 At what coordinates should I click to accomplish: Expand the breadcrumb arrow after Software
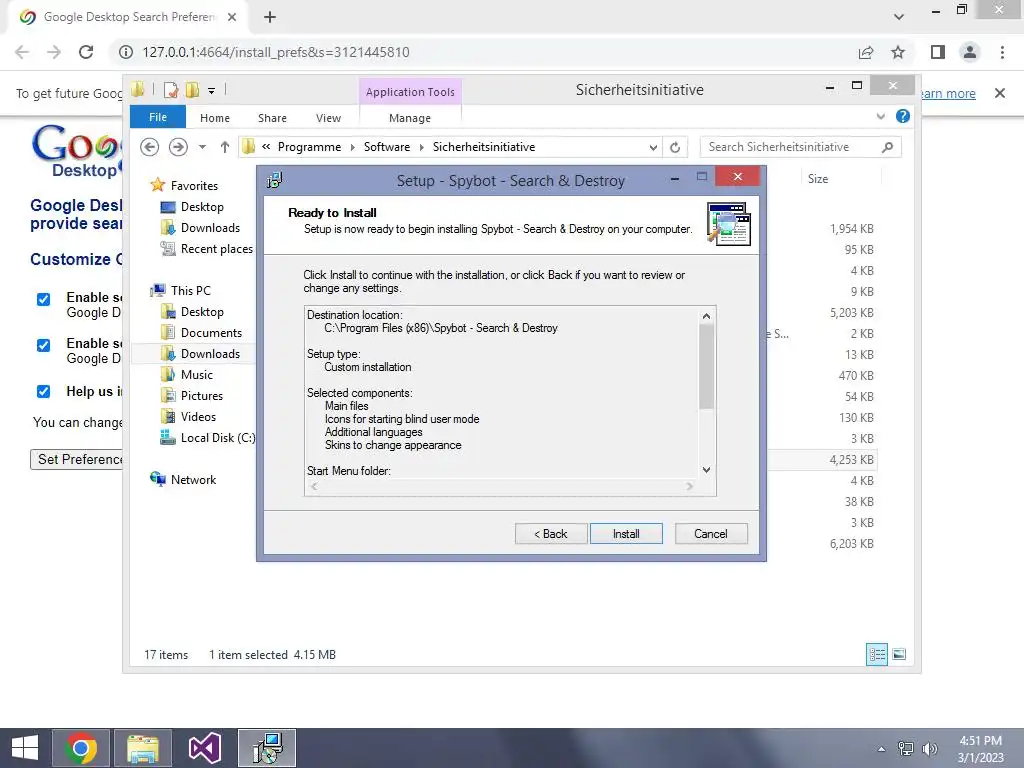tap(421, 148)
